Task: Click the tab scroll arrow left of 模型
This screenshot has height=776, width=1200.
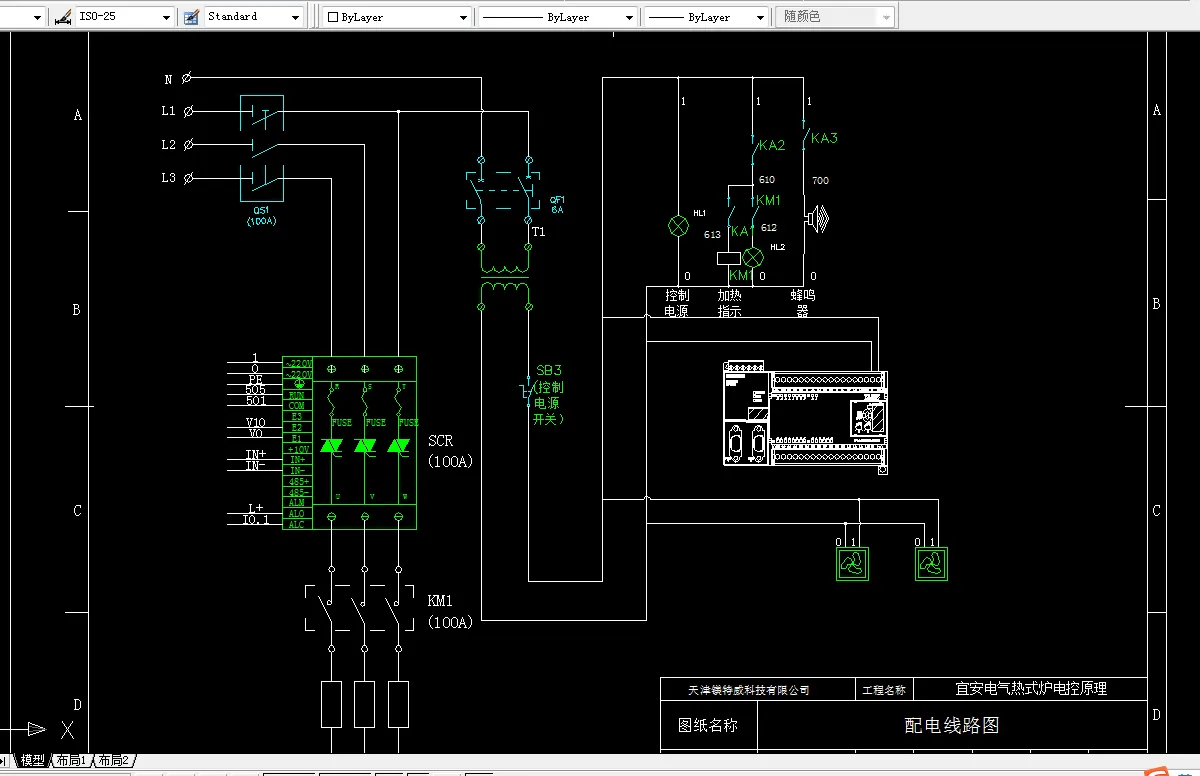Action: click(5, 761)
